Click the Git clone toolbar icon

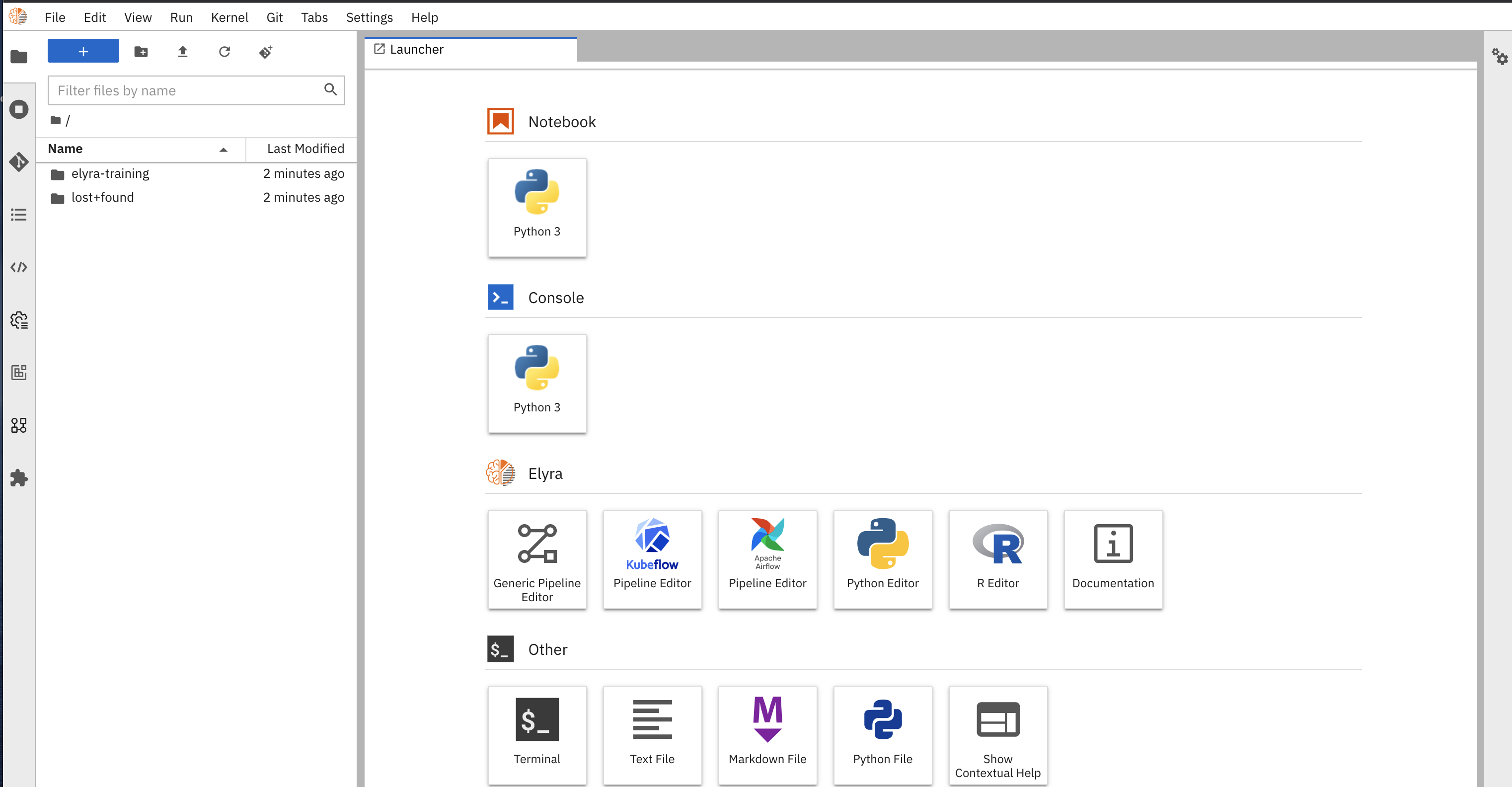[x=265, y=52]
